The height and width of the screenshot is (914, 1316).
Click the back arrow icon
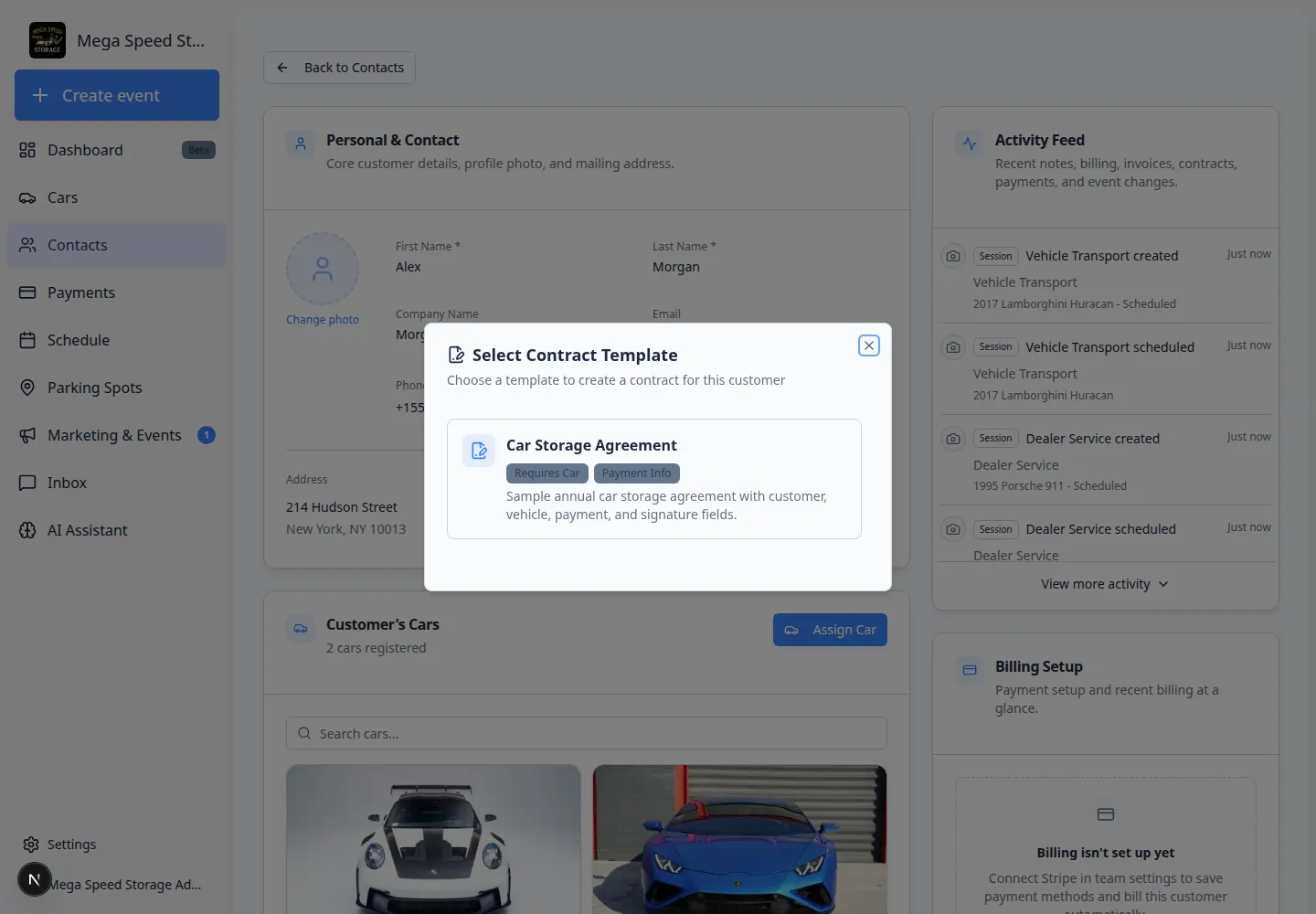click(x=282, y=68)
